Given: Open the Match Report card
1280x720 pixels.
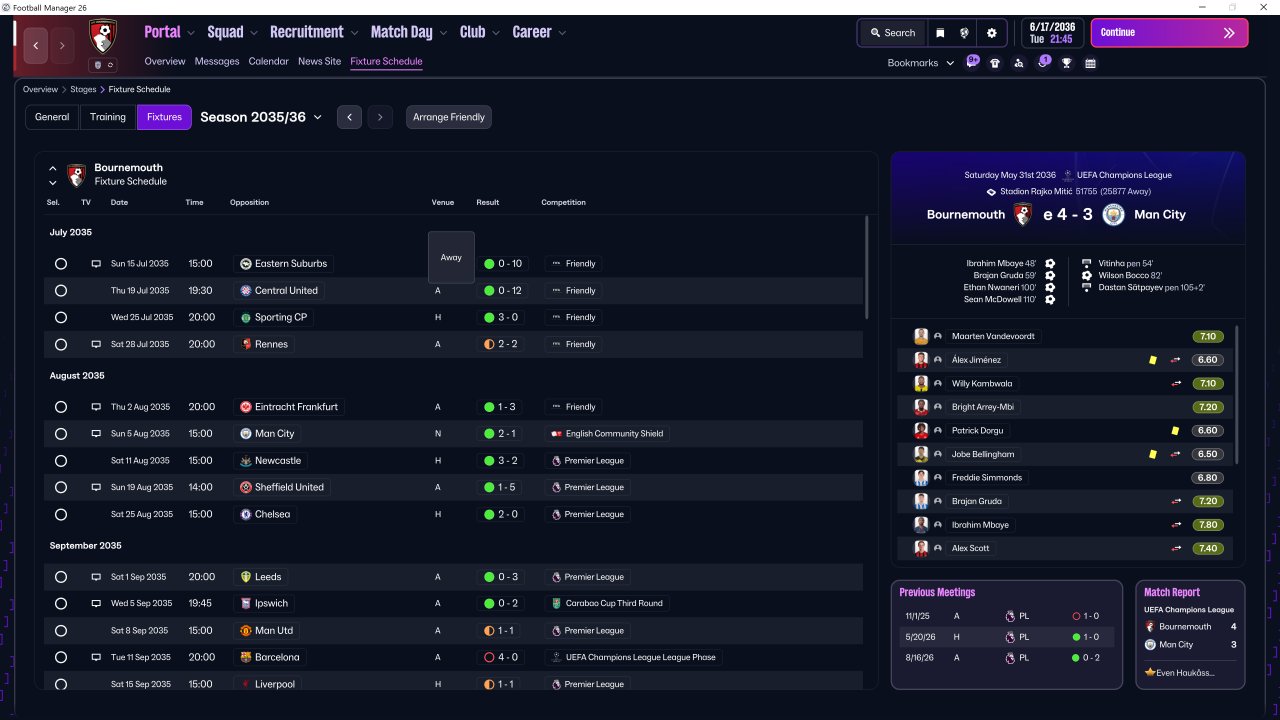Looking at the screenshot, I should 1190,635.
